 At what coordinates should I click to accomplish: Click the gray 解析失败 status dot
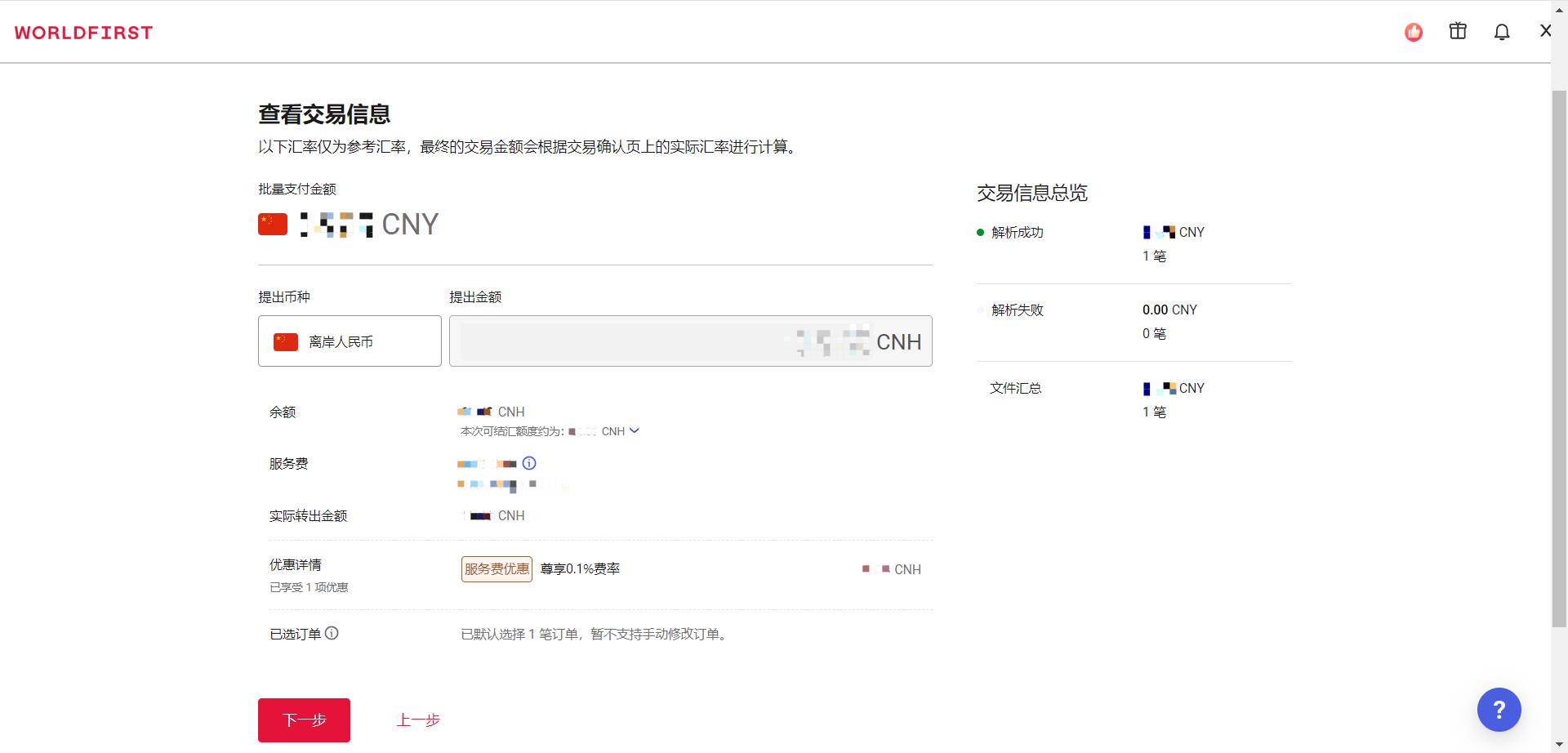tap(980, 310)
